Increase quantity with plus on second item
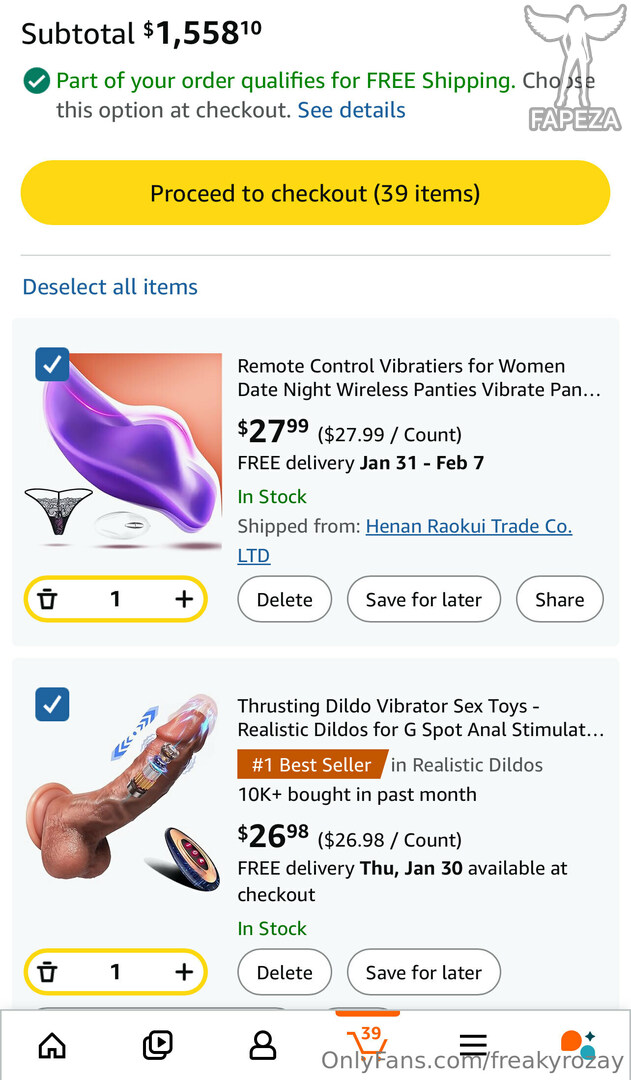Screen dimensions: 631x1080 pyautogui.click(x=184, y=972)
